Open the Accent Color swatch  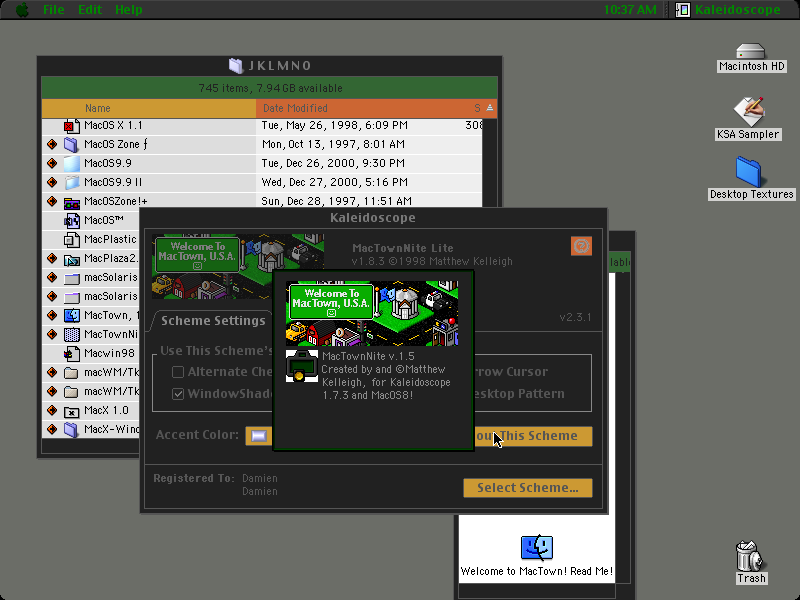coord(259,436)
